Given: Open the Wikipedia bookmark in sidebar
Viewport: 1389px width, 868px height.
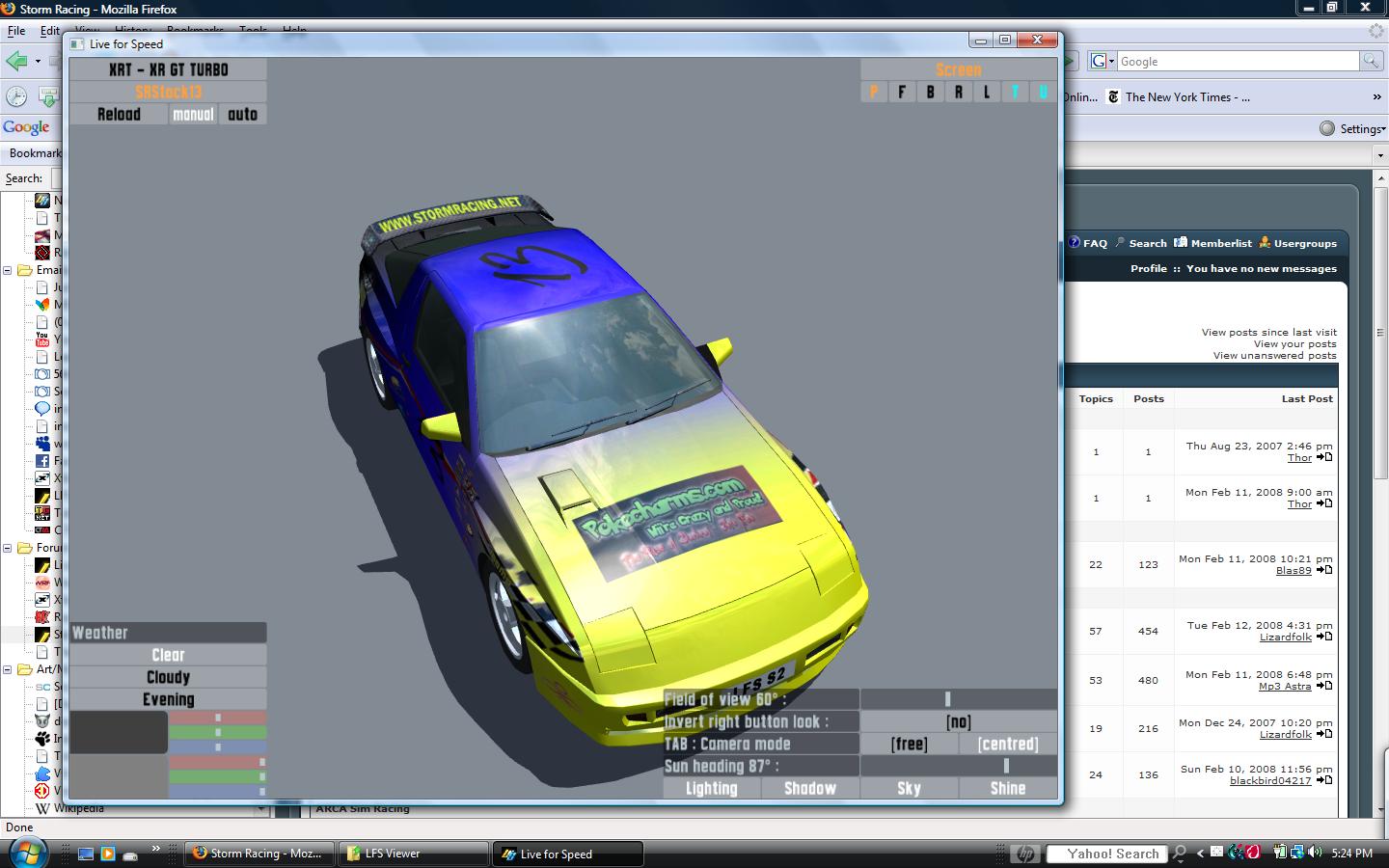Looking at the screenshot, I should [x=42, y=807].
